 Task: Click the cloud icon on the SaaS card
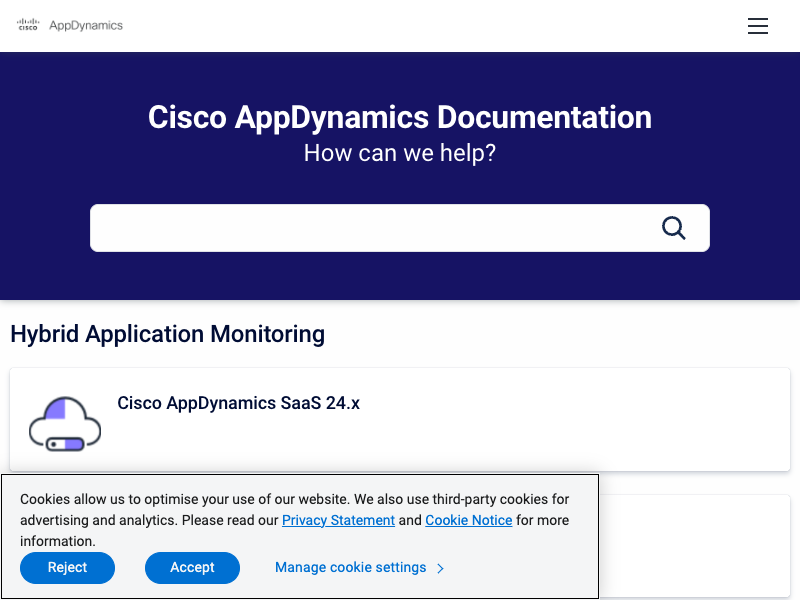[65, 424]
